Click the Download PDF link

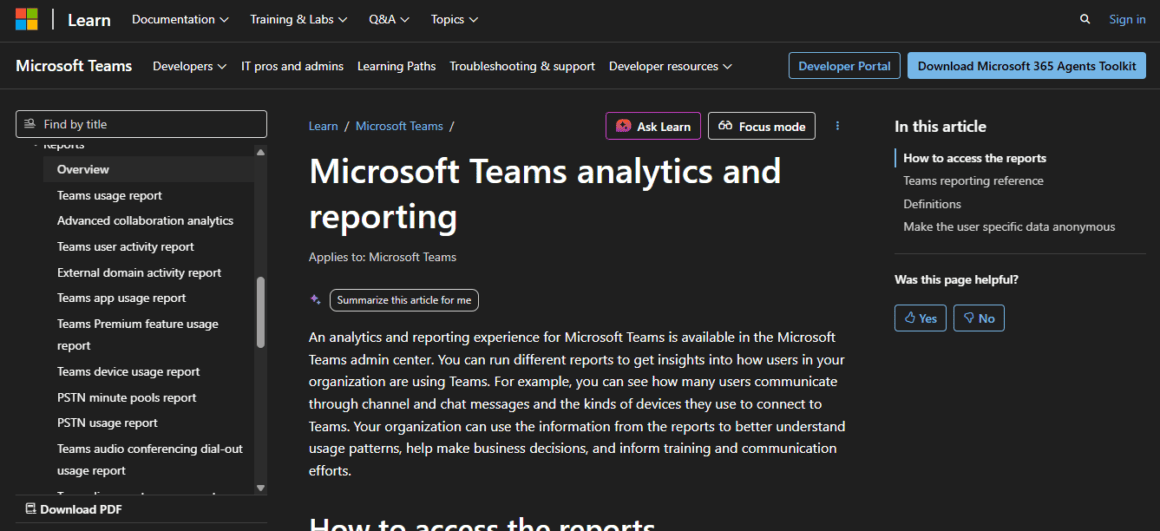73,509
